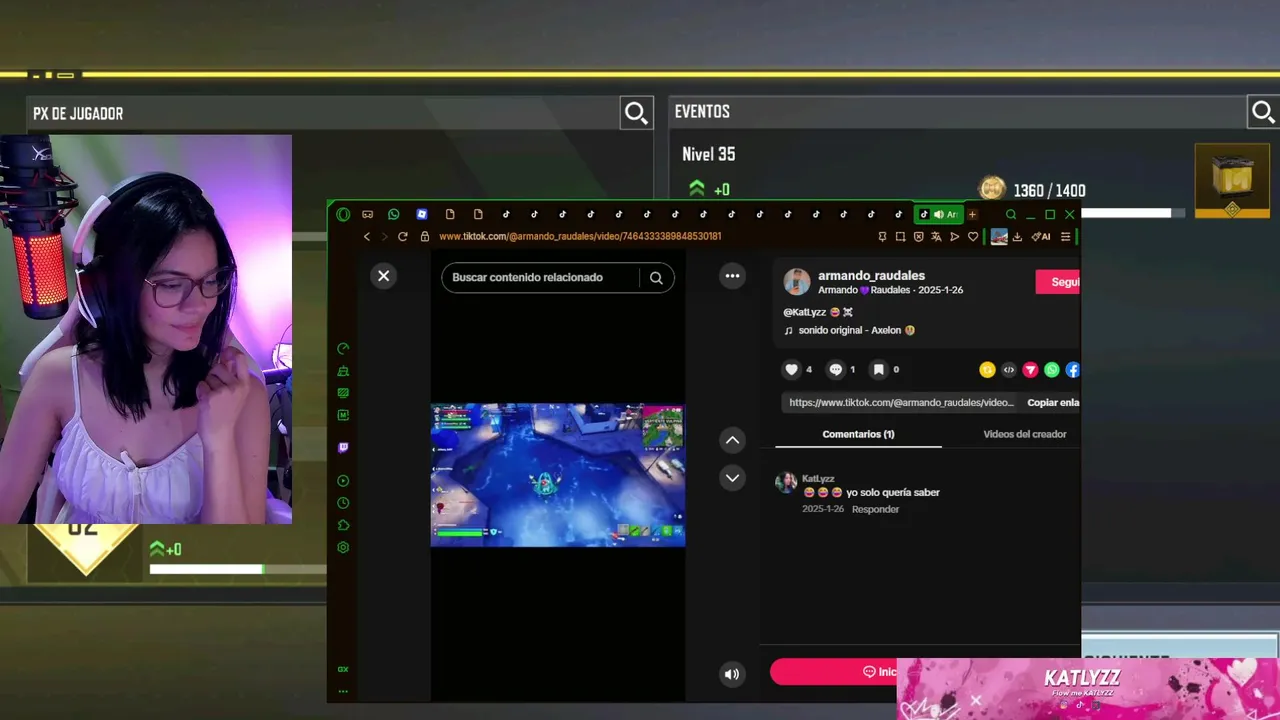Image resolution: width=1280 pixels, height=720 pixels.
Task: Click the tab search magnifier in browser
Action: pos(1011,214)
